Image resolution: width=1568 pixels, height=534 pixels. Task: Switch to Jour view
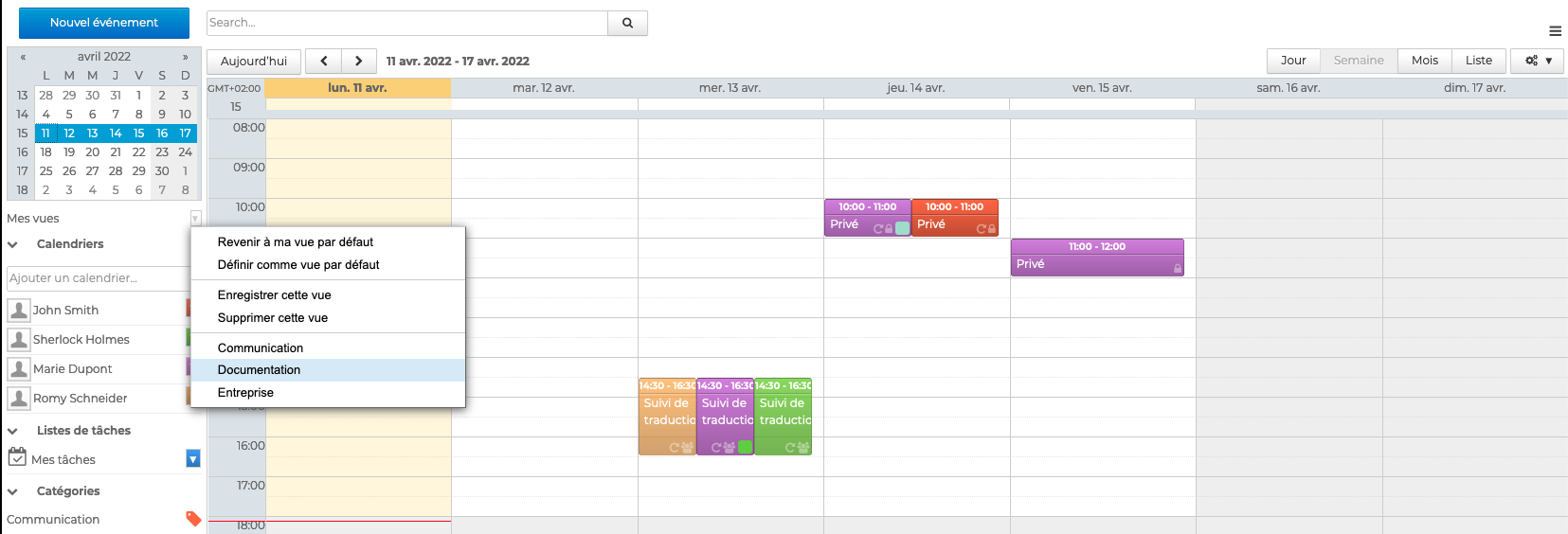pos(1293,61)
